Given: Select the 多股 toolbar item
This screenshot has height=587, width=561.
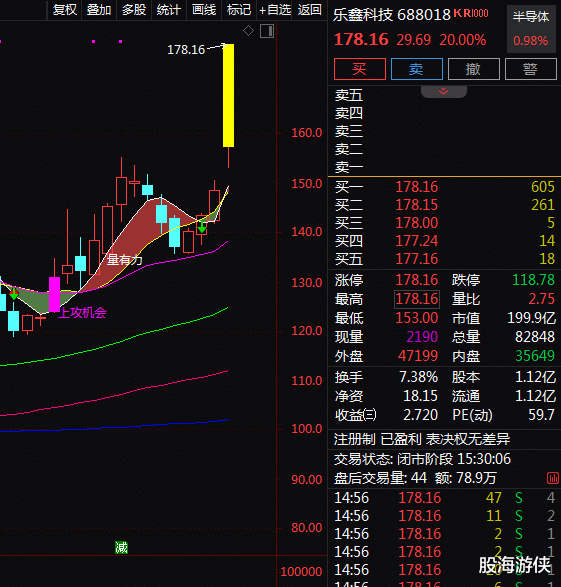Looking at the screenshot, I should pyautogui.click(x=134, y=10).
